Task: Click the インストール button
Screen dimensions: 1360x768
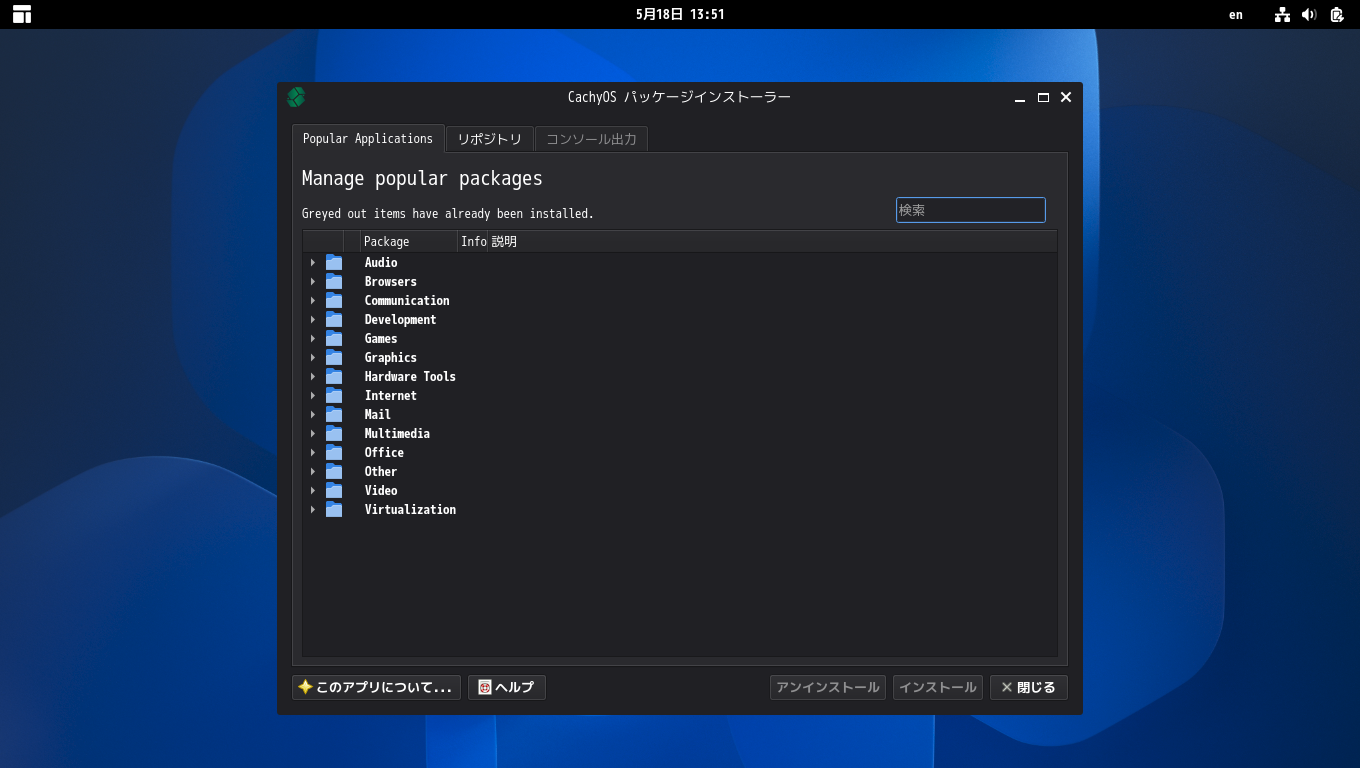Action: 938,687
